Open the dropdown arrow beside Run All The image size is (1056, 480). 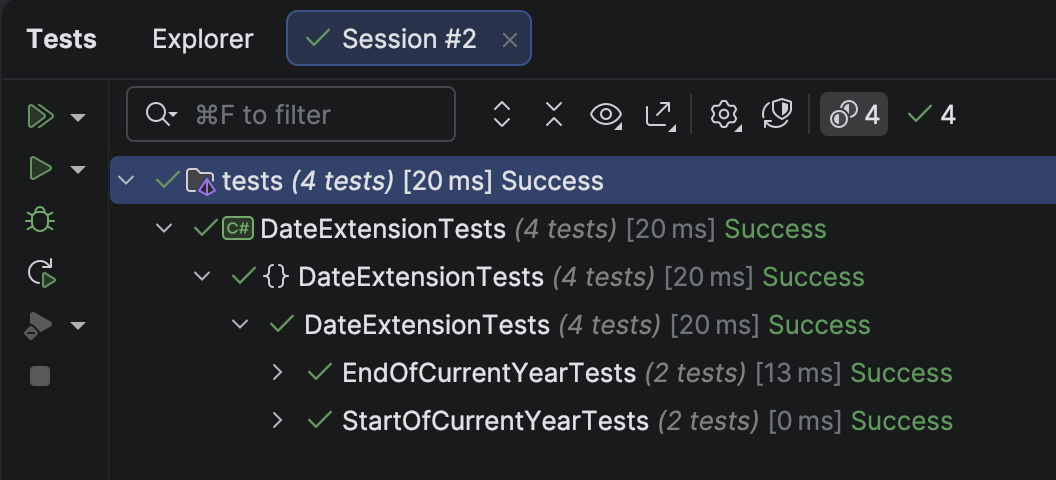click(78, 118)
